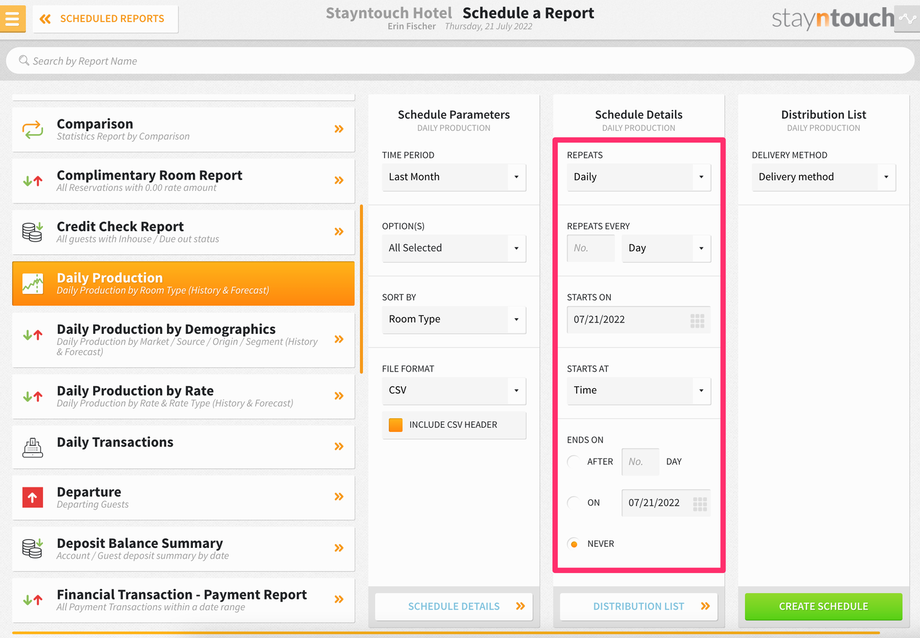Open the Ends On calendar icon

pos(699,504)
